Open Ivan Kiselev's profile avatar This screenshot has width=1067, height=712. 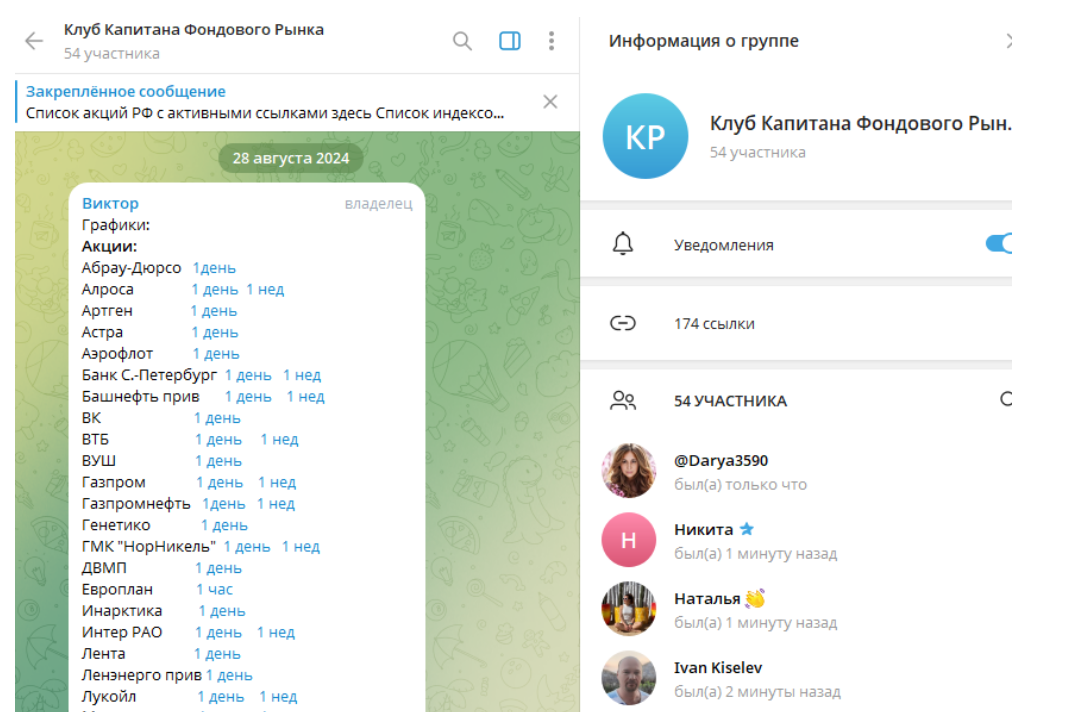pyautogui.click(x=629, y=678)
